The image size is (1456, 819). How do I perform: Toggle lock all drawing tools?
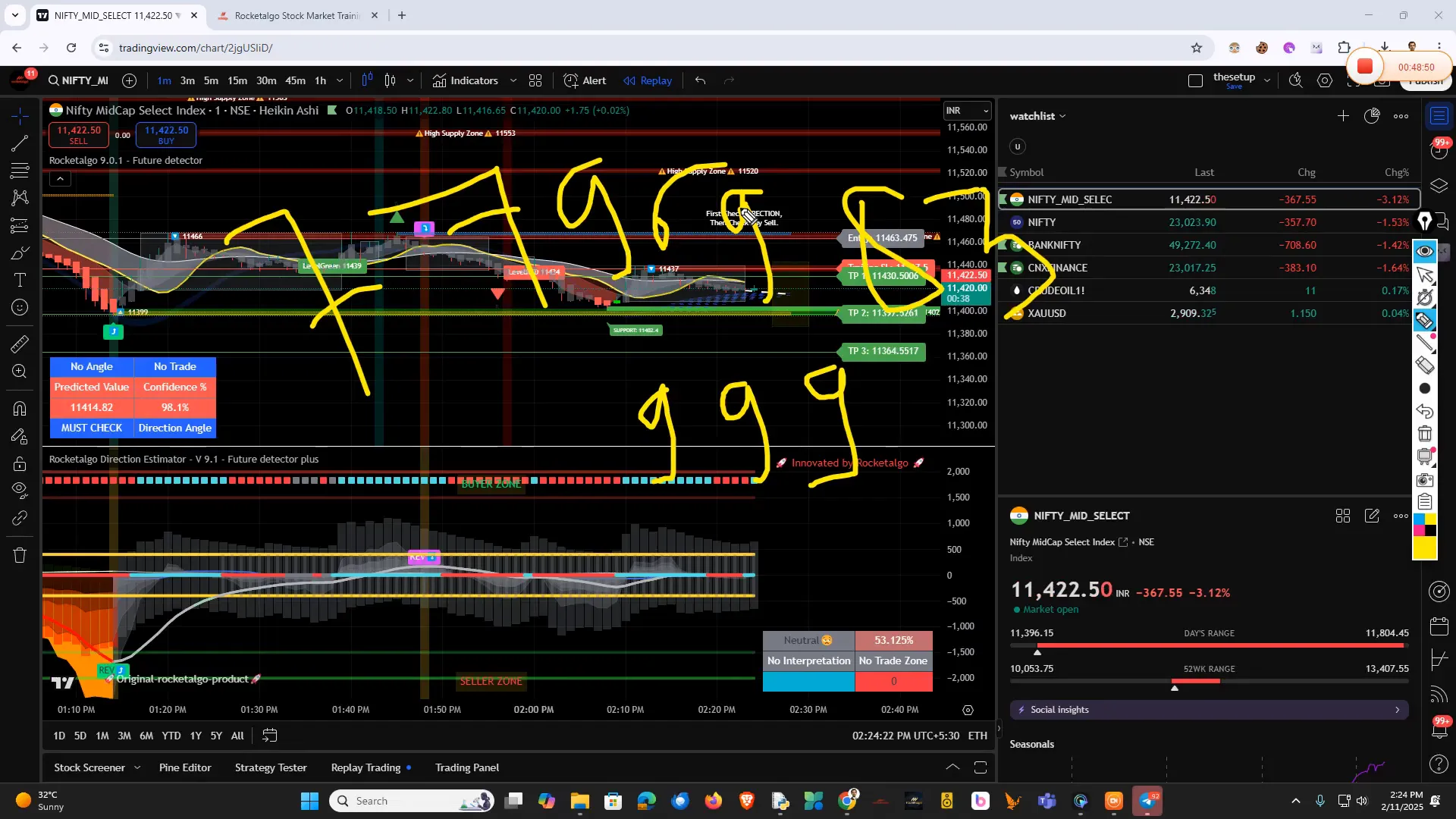[x=20, y=463]
